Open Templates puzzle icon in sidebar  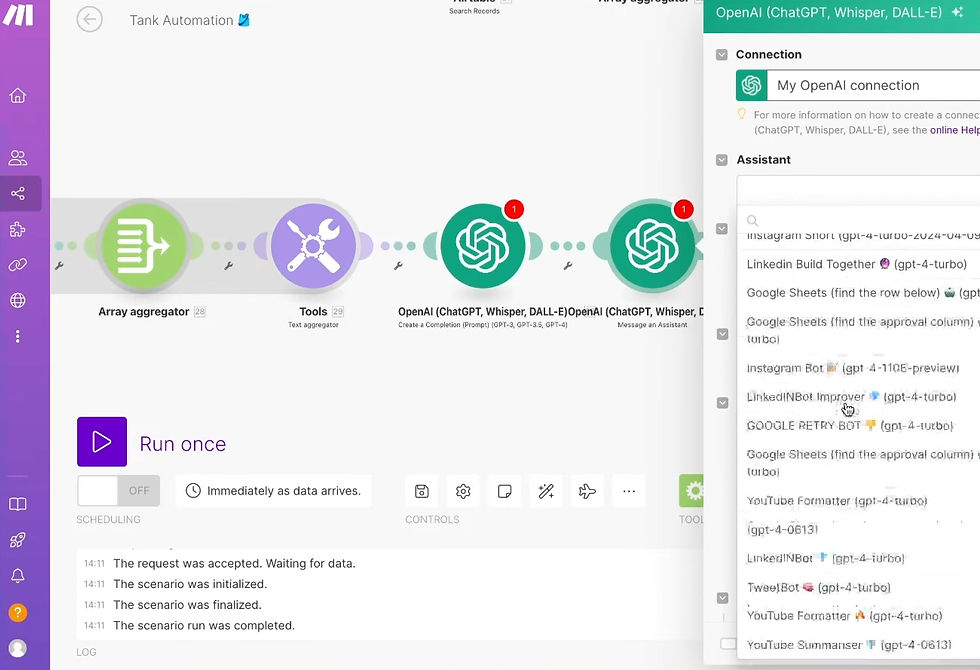18,229
